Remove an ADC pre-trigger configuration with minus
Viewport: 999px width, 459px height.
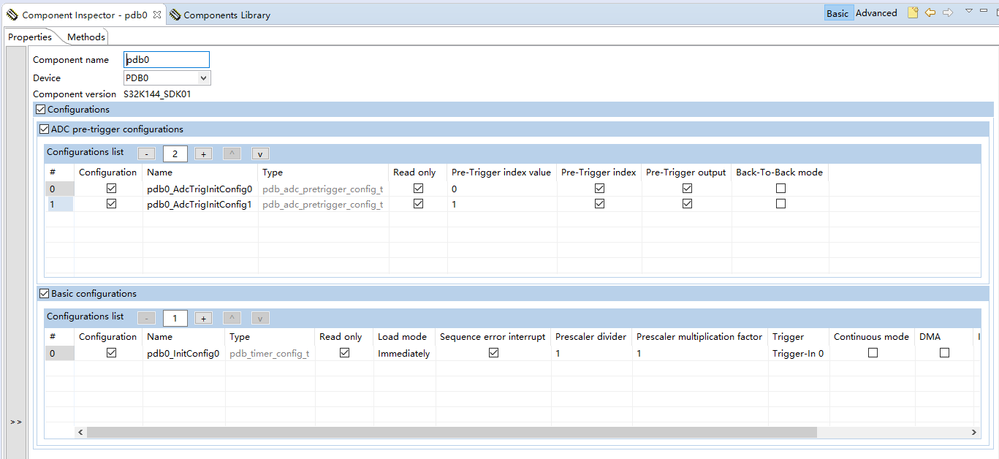click(147, 154)
